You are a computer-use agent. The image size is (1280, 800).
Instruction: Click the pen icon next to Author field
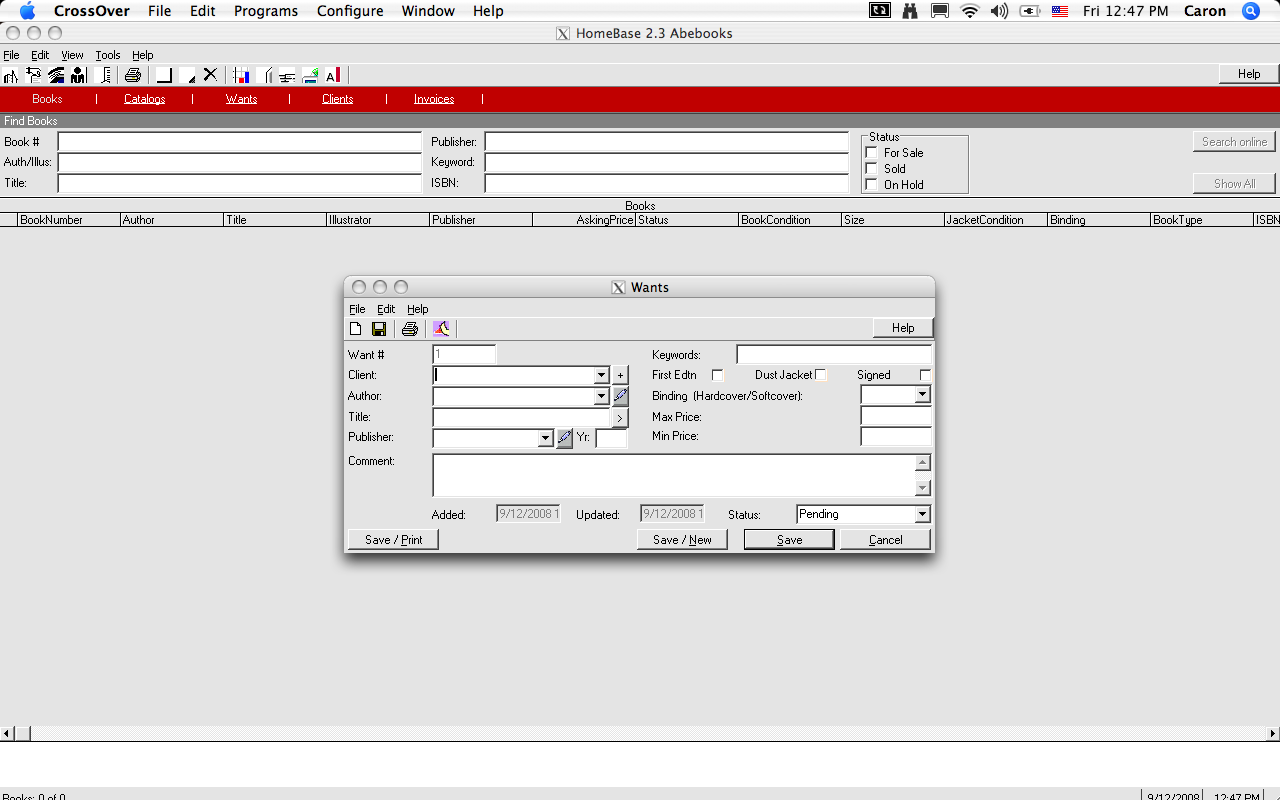(x=620, y=396)
